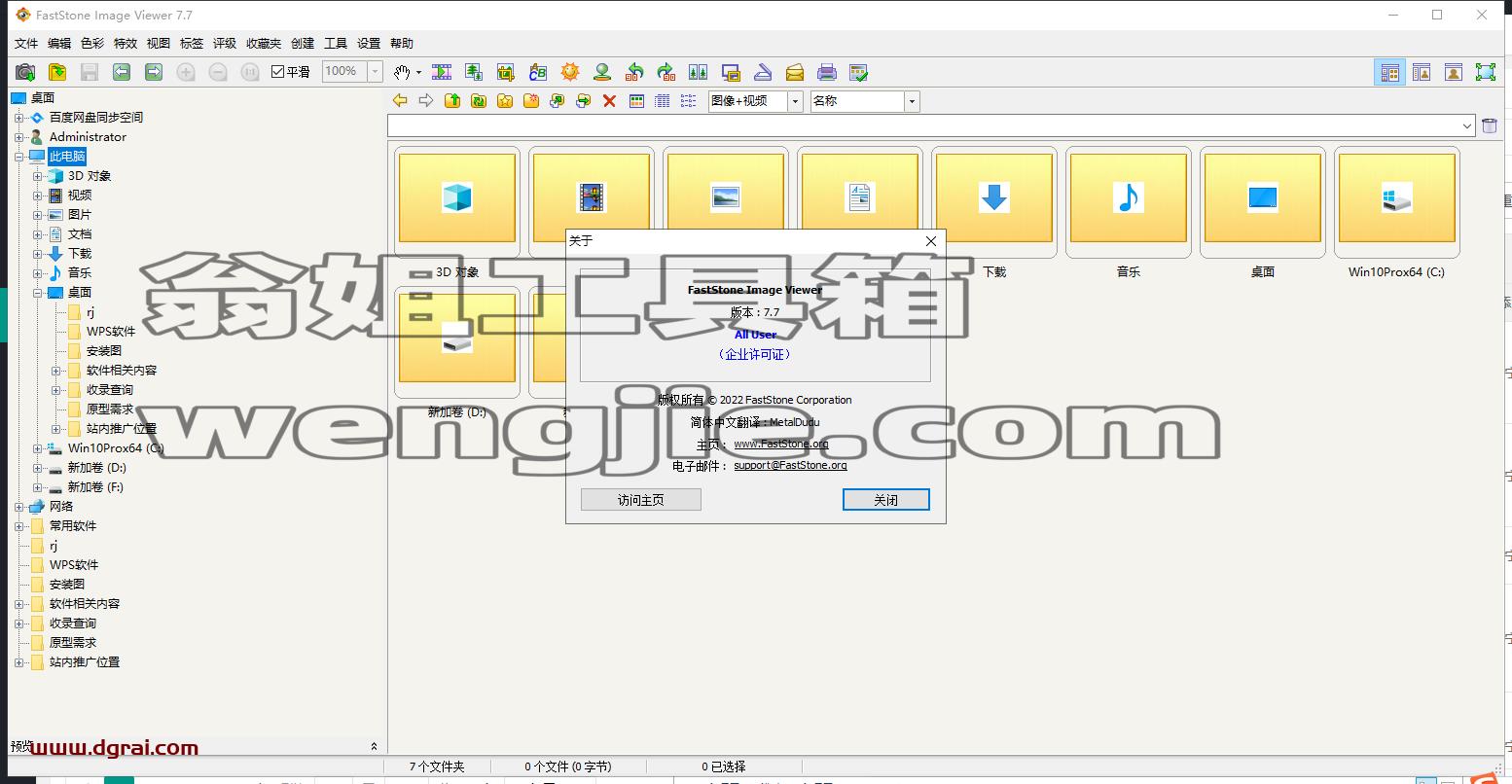The height and width of the screenshot is (784, 1512).
Task: Click the sun adjust-lighting icon
Action: [x=570, y=72]
